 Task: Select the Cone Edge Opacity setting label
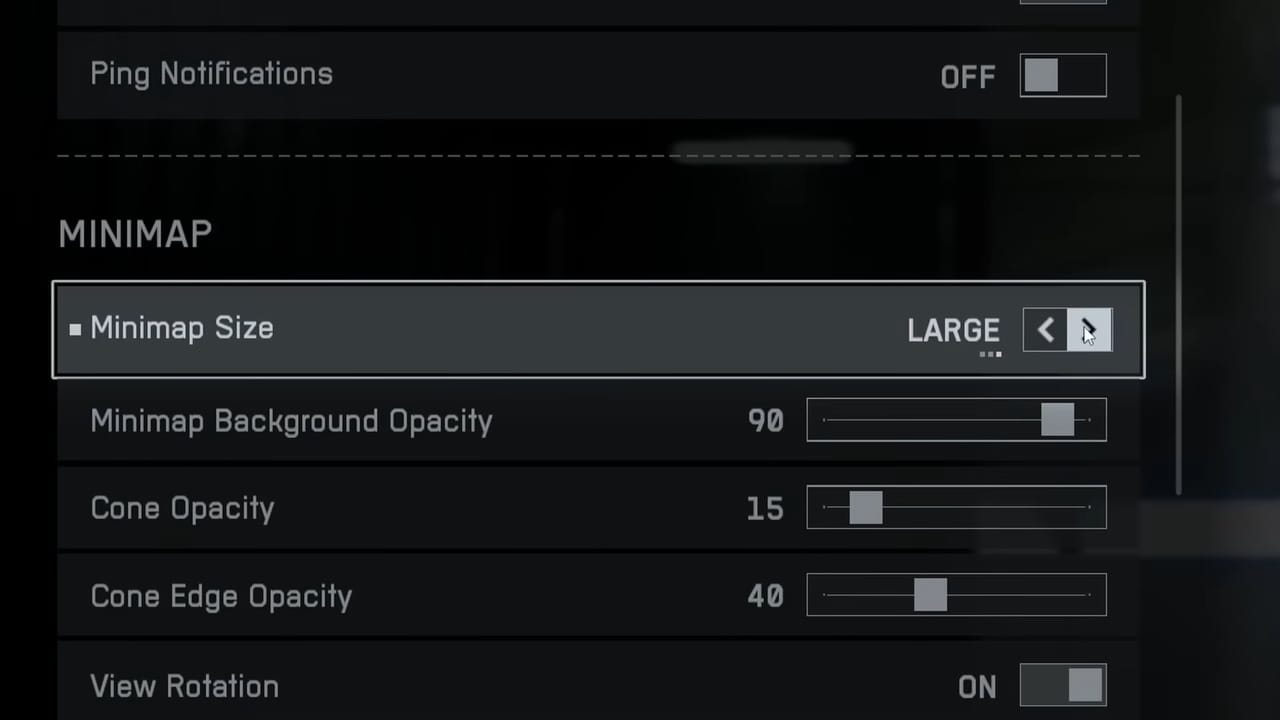point(221,596)
